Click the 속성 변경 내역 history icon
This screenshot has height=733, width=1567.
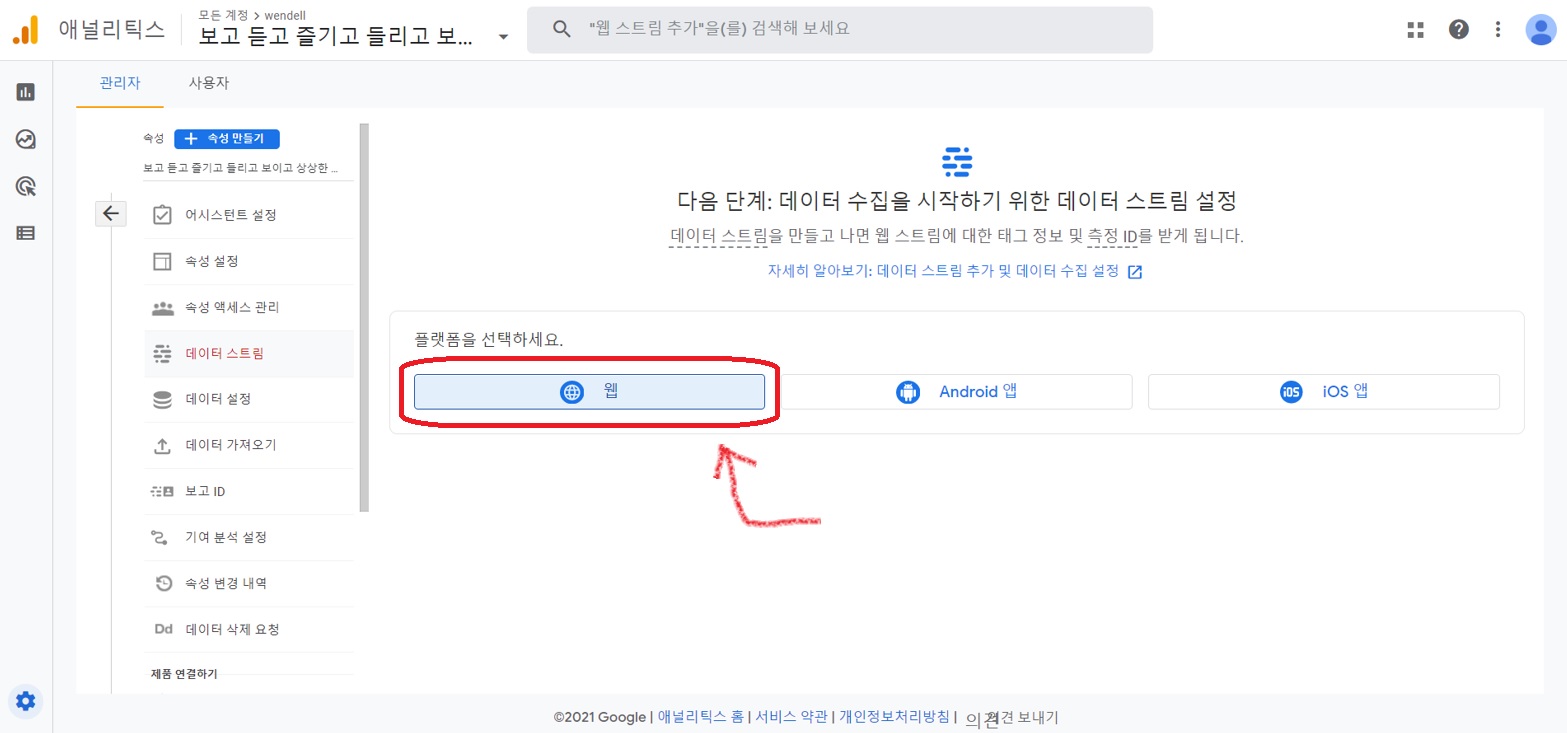(162, 583)
